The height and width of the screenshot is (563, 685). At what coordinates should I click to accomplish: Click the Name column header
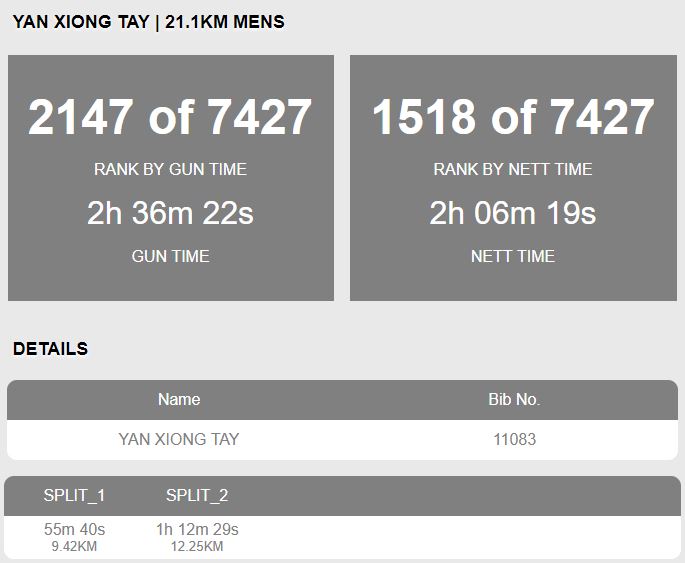tap(179, 399)
